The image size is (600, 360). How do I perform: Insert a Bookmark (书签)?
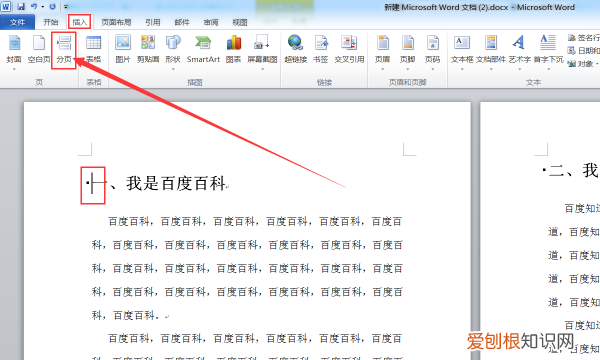(x=321, y=49)
